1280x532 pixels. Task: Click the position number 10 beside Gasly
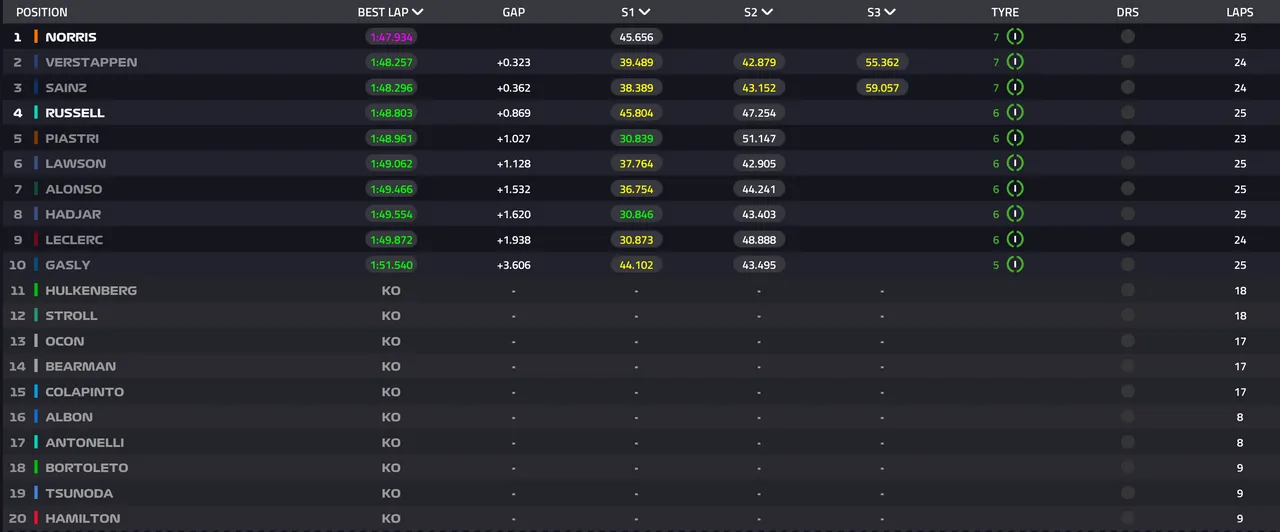point(17,265)
